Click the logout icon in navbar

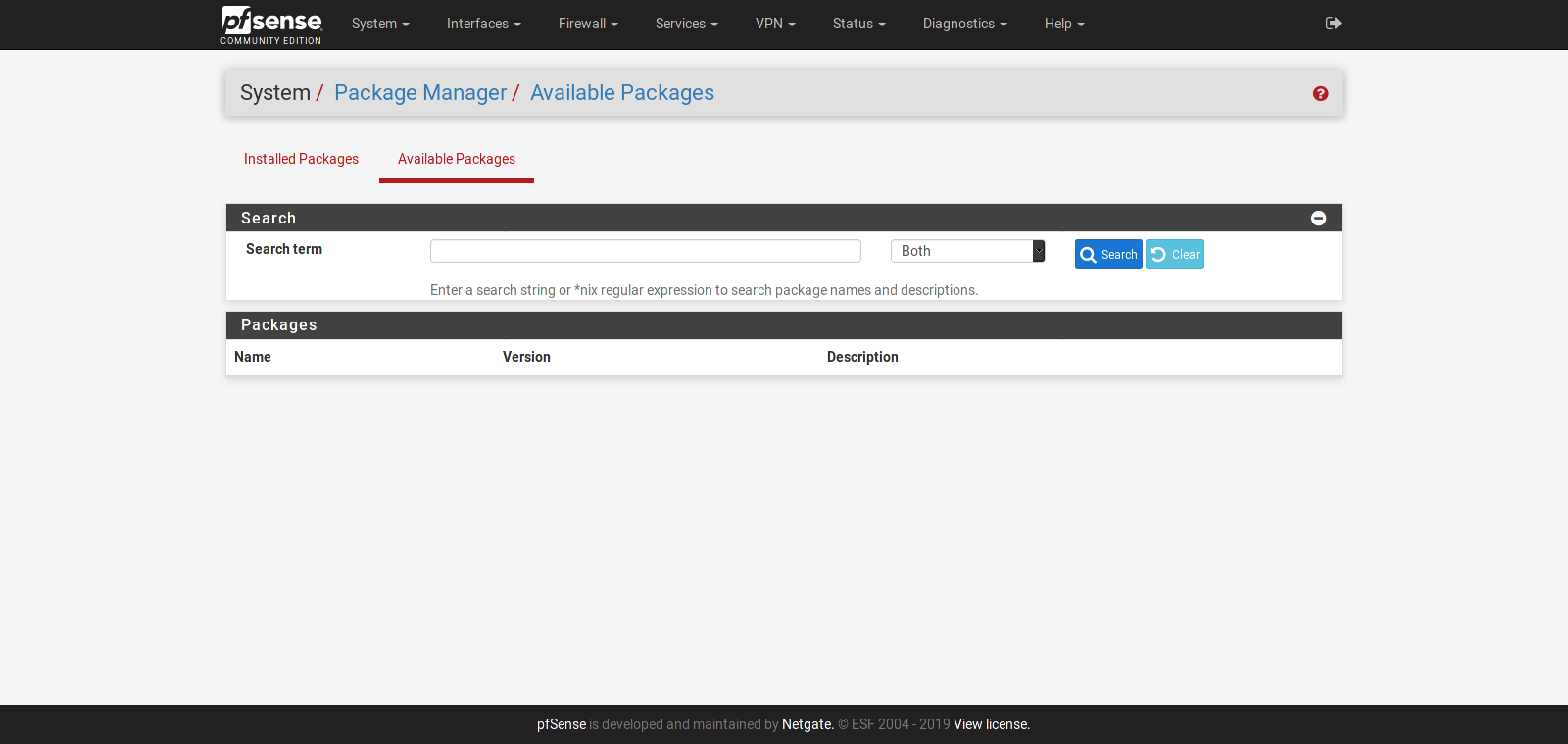tap(1333, 24)
